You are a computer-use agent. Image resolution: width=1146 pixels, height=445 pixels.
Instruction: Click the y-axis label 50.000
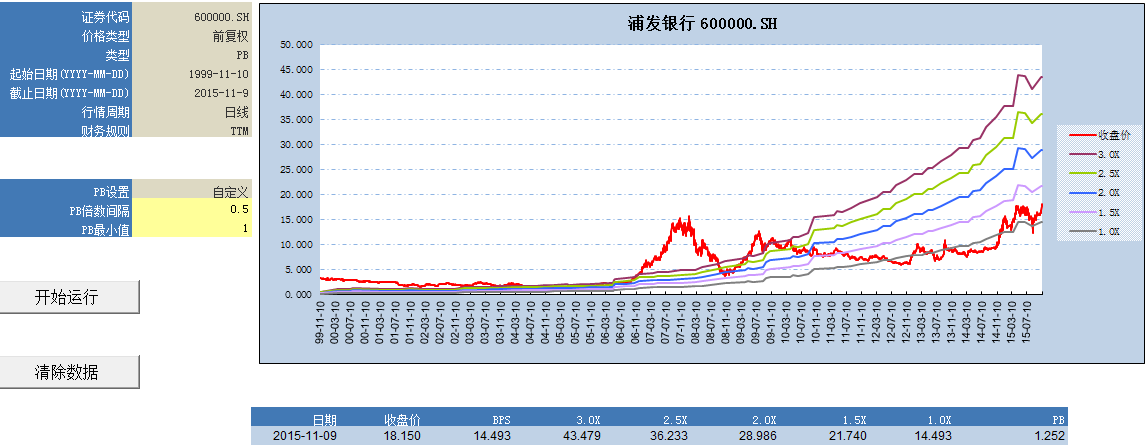(297, 45)
